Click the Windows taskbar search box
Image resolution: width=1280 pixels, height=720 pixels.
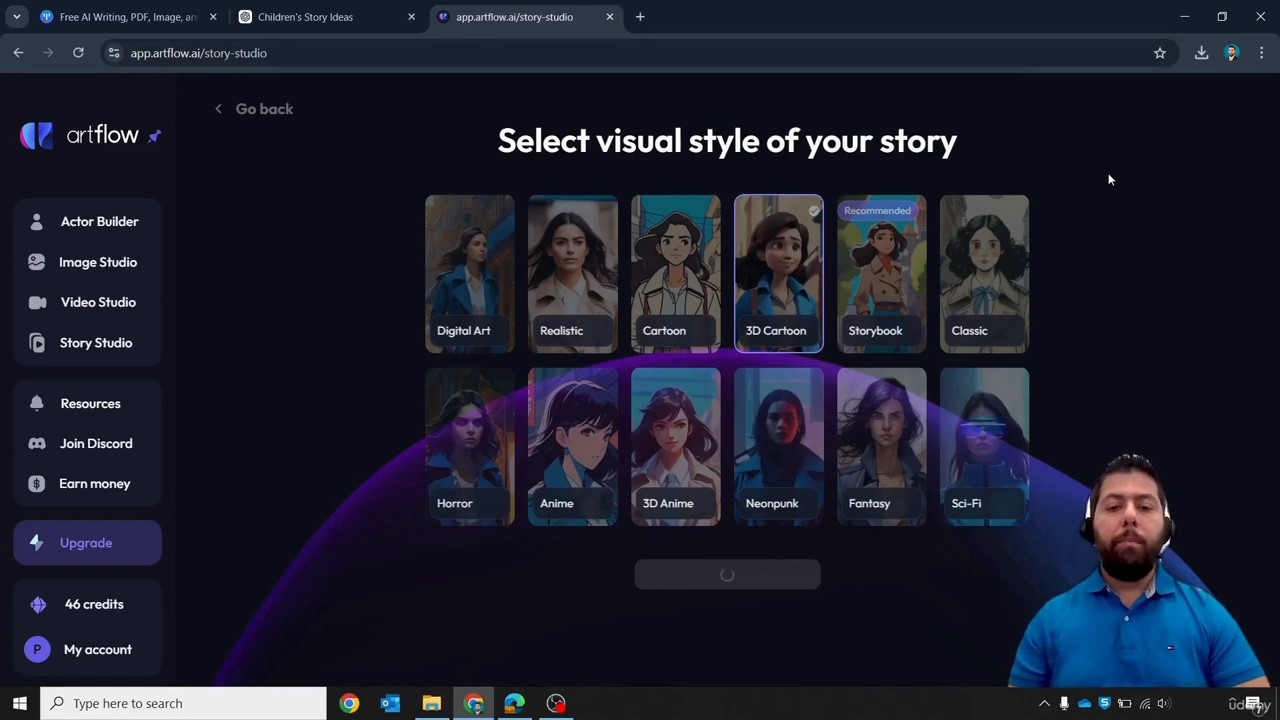pos(183,703)
